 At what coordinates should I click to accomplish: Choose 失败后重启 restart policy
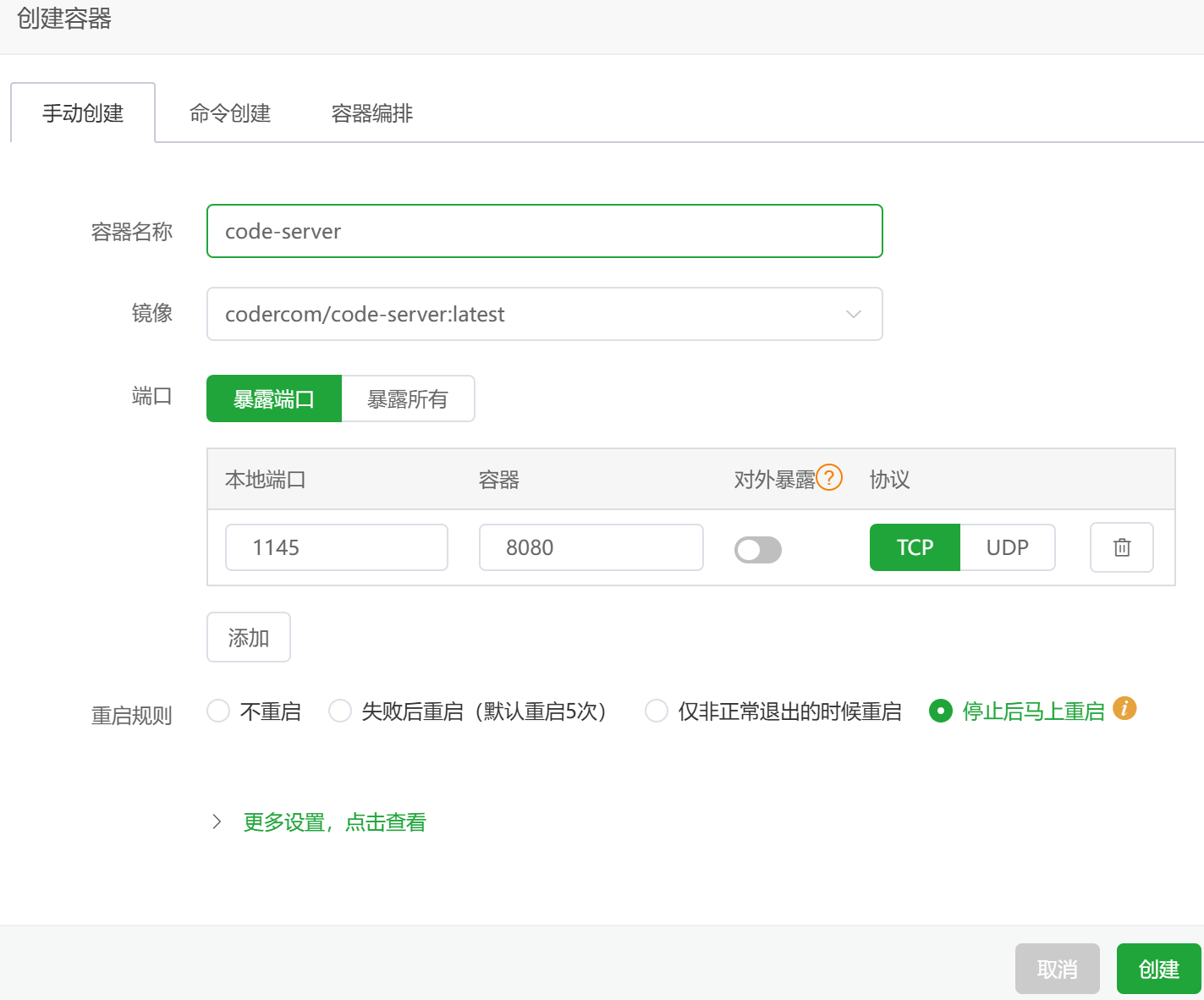coord(339,711)
